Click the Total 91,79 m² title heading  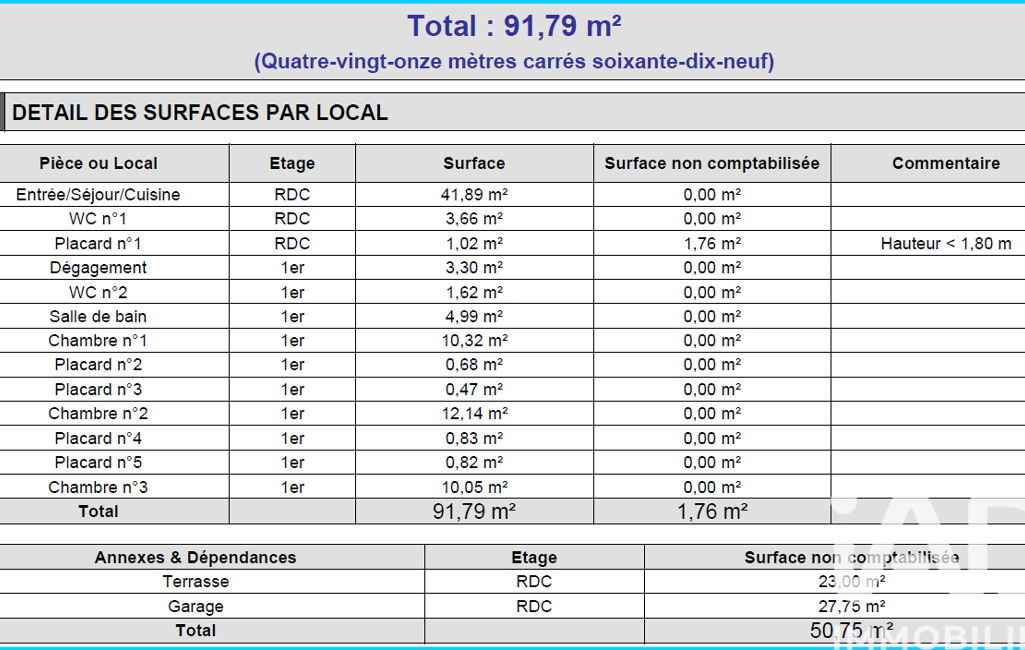[x=514, y=26]
